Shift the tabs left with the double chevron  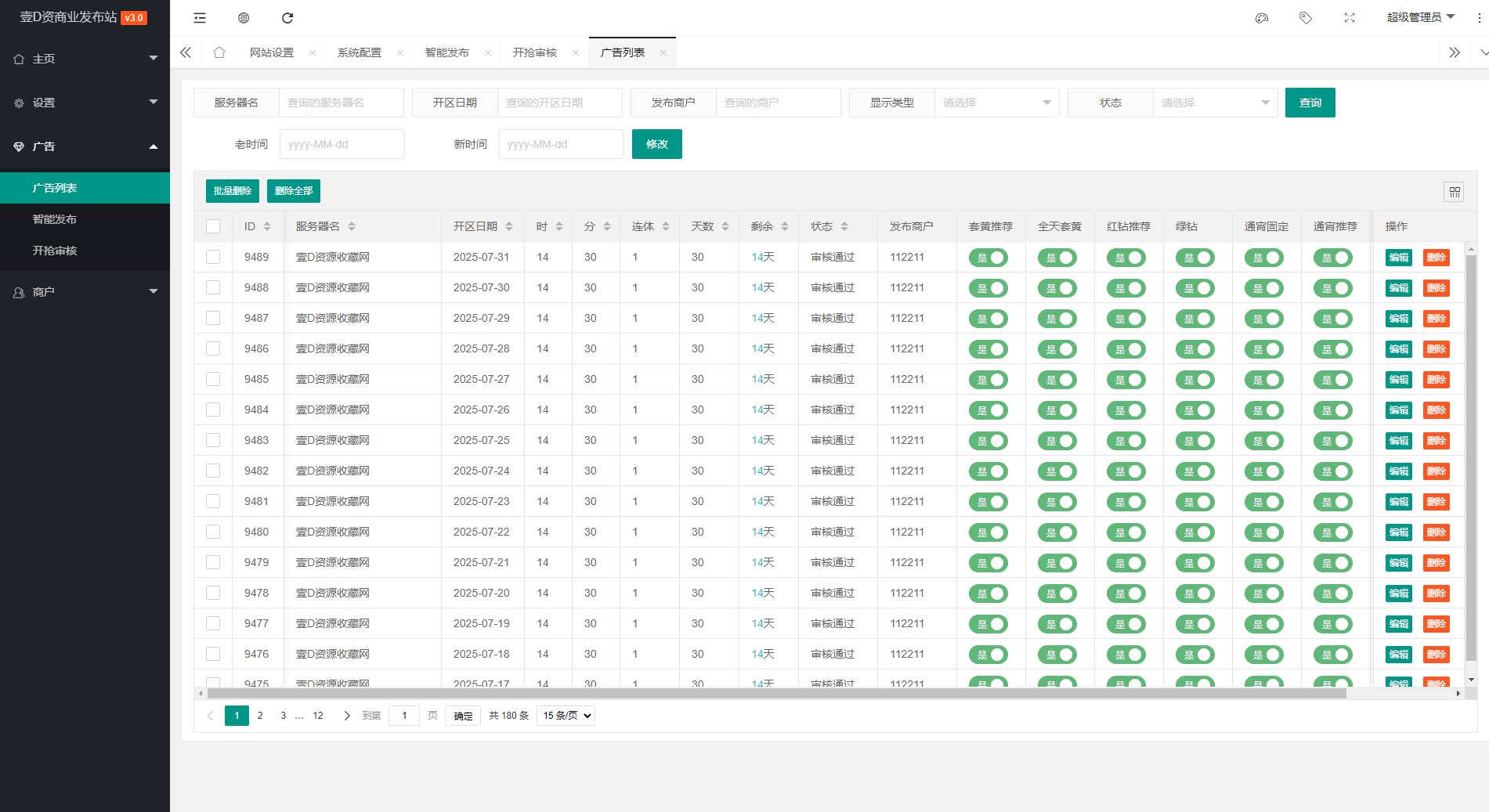click(186, 52)
